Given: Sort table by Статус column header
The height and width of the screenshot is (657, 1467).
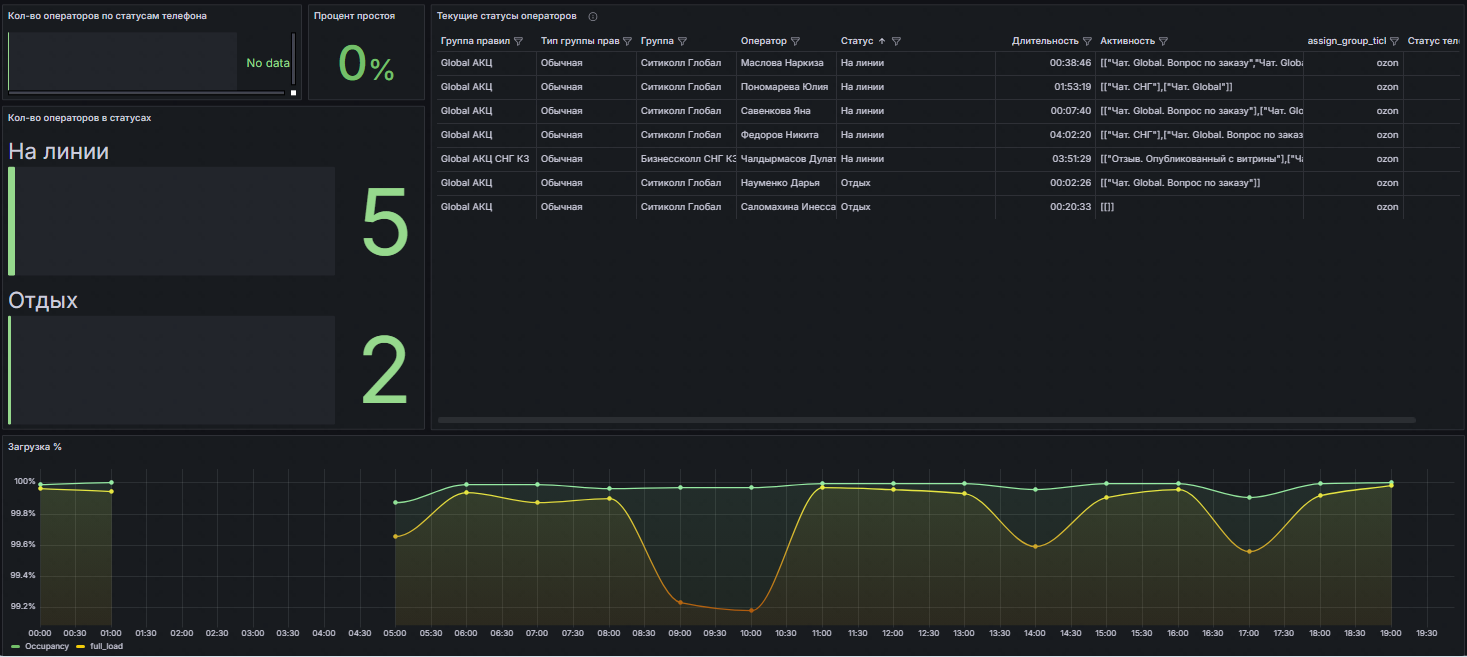Looking at the screenshot, I should point(857,42).
